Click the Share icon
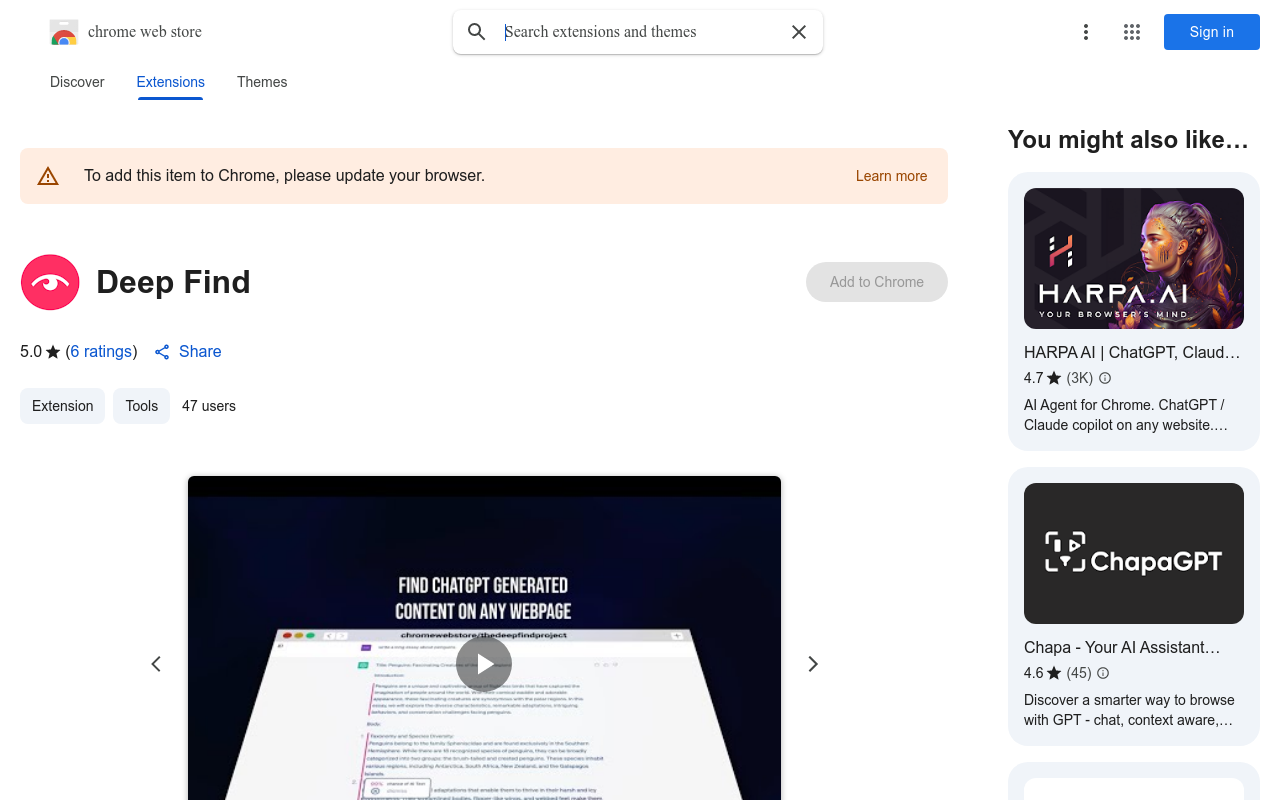The height and width of the screenshot is (800, 1280). (x=162, y=352)
